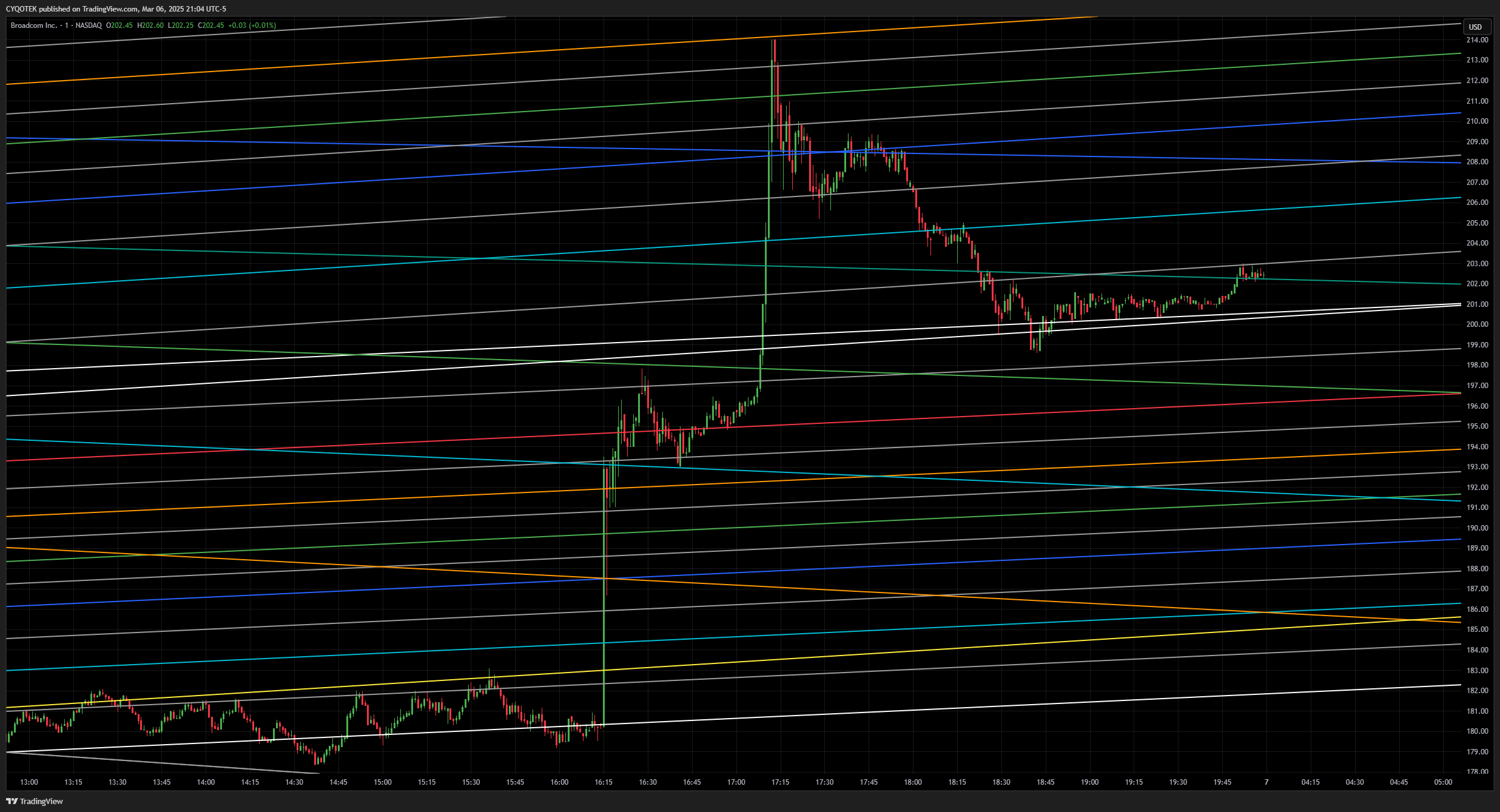Screen dimensions: 1500x812
Task: Click the 13:30 time axis label
Action: click(118, 782)
